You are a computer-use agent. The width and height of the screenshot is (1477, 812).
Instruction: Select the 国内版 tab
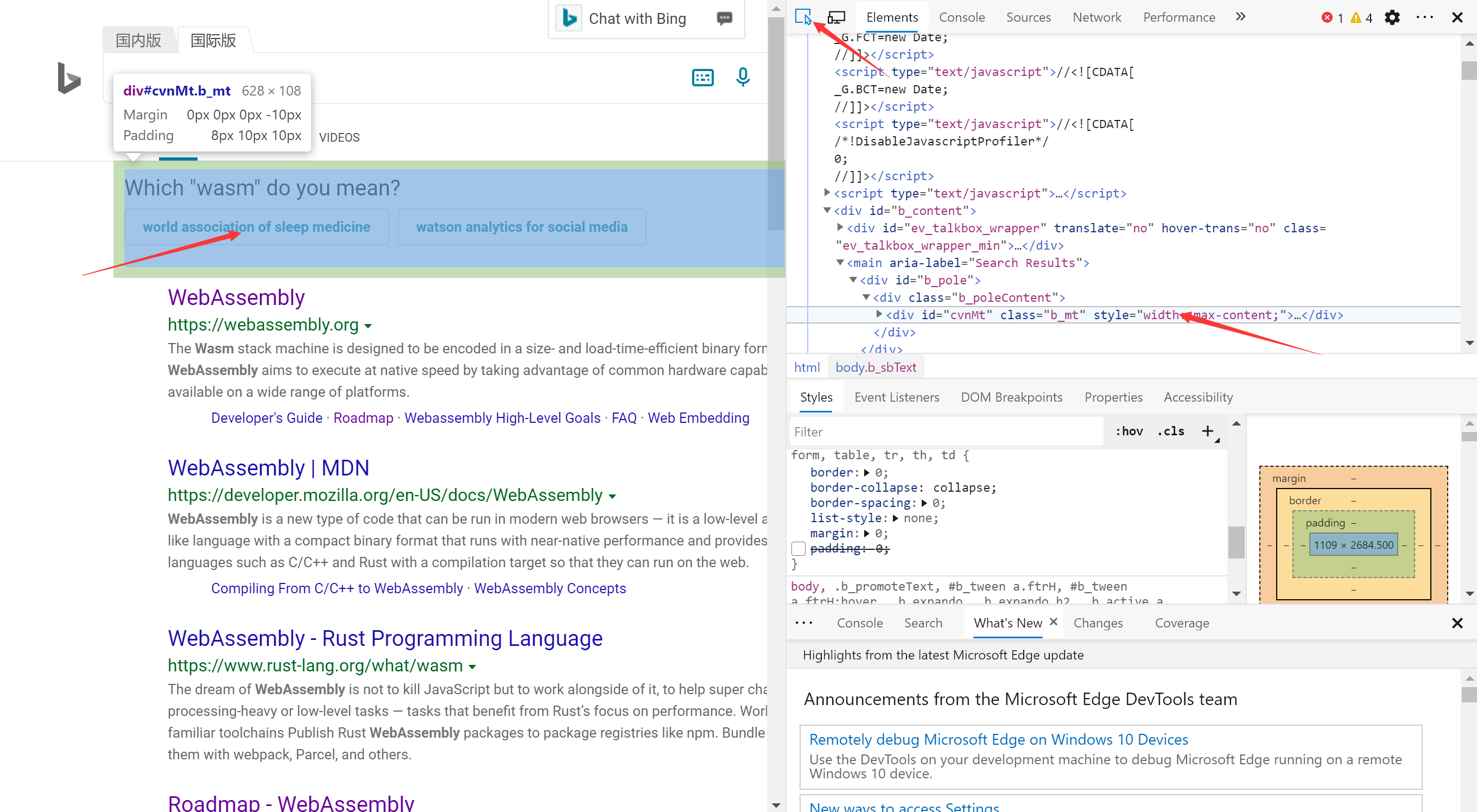(x=138, y=40)
